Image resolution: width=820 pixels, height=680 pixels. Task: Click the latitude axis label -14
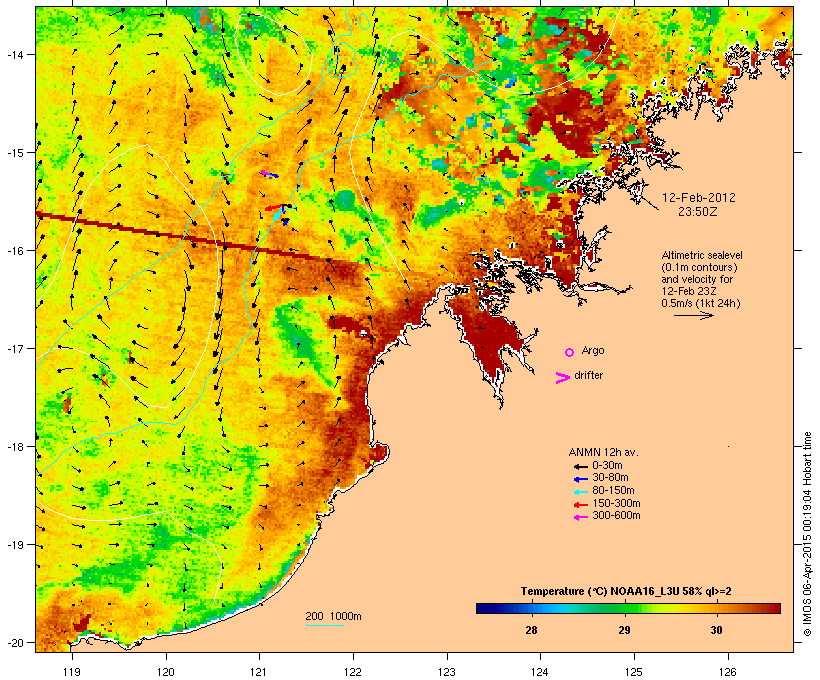point(15,54)
